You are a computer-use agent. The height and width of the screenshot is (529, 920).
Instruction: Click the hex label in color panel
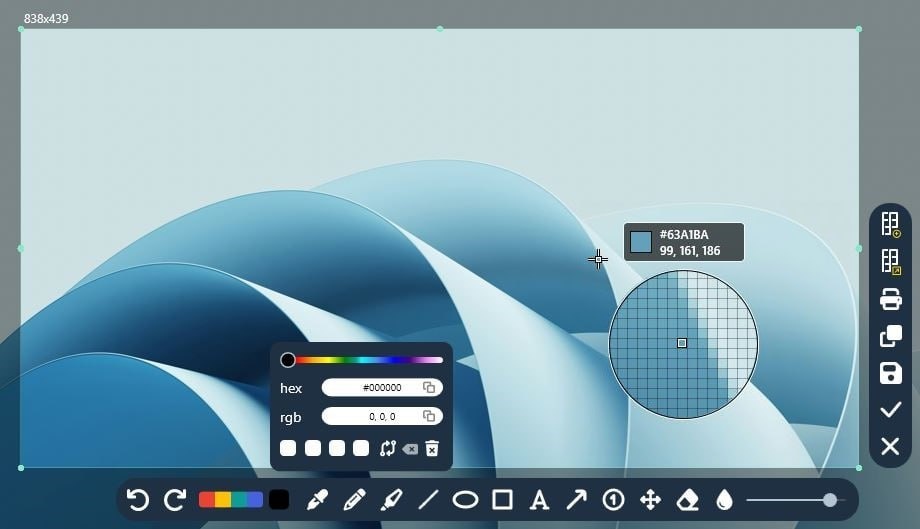291,388
